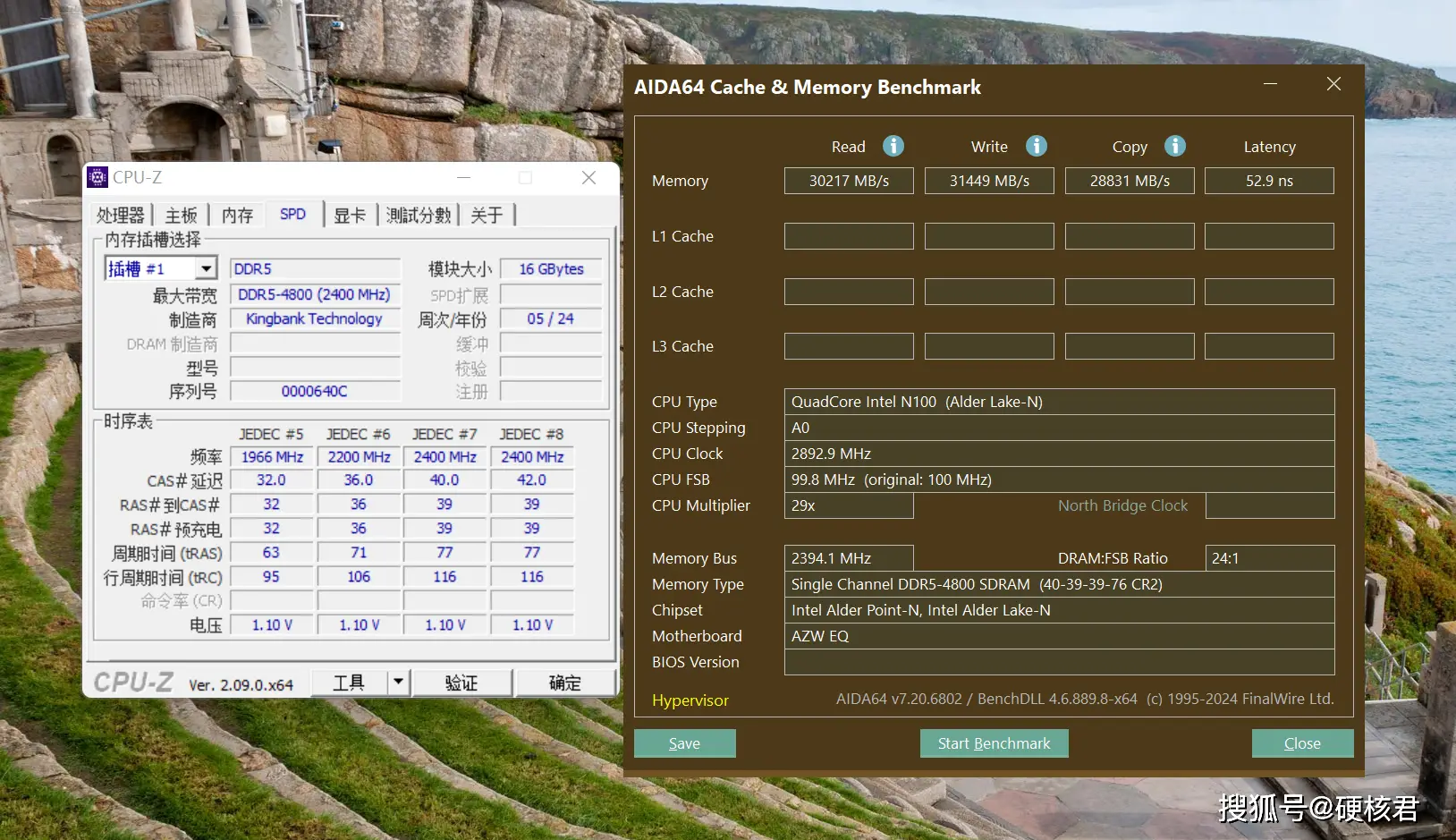Click the DRAM:FSB Ratio value 24:1

pos(1270,558)
